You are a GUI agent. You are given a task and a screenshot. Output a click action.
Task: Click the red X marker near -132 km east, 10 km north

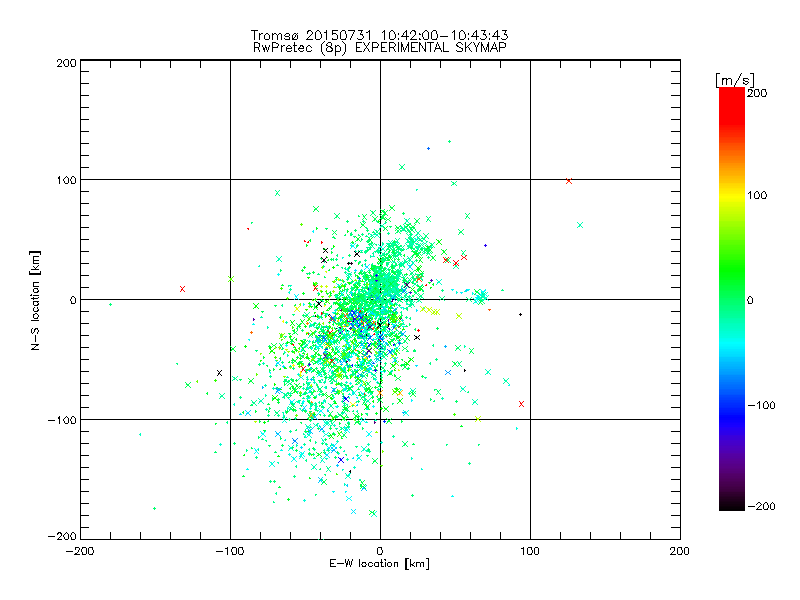(x=182, y=289)
